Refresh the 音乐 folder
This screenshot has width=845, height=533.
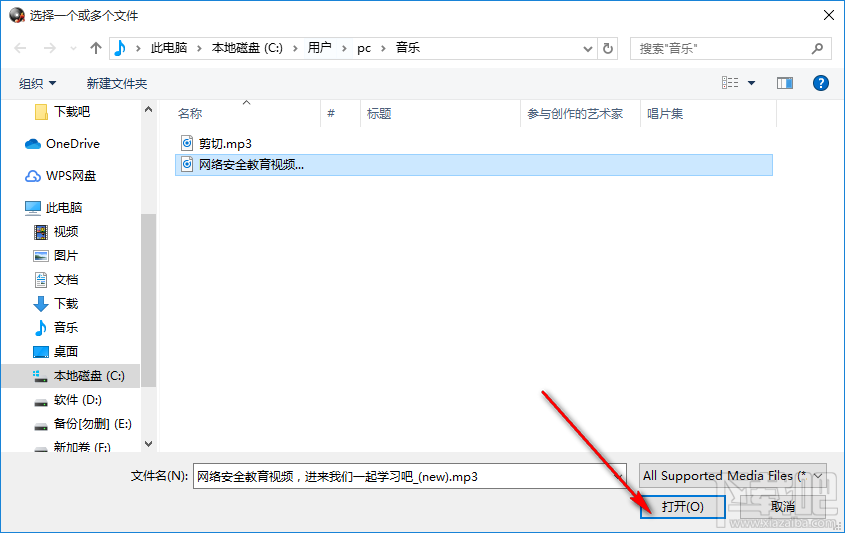[607, 49]
